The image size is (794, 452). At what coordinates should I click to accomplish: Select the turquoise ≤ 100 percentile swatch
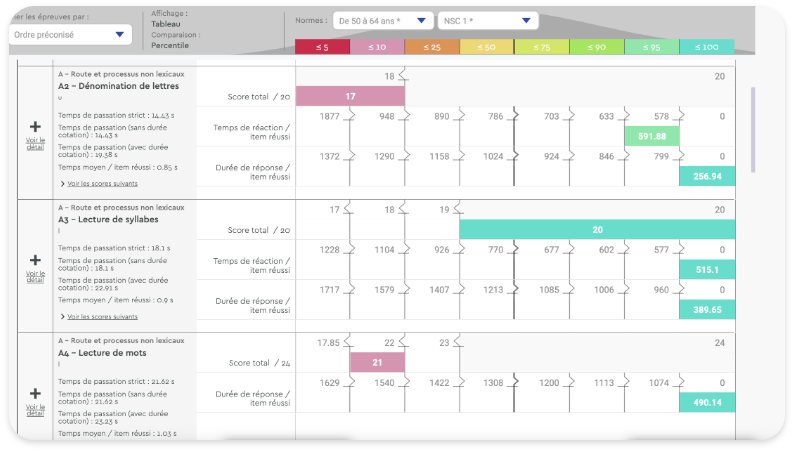[x=706, y=47]
